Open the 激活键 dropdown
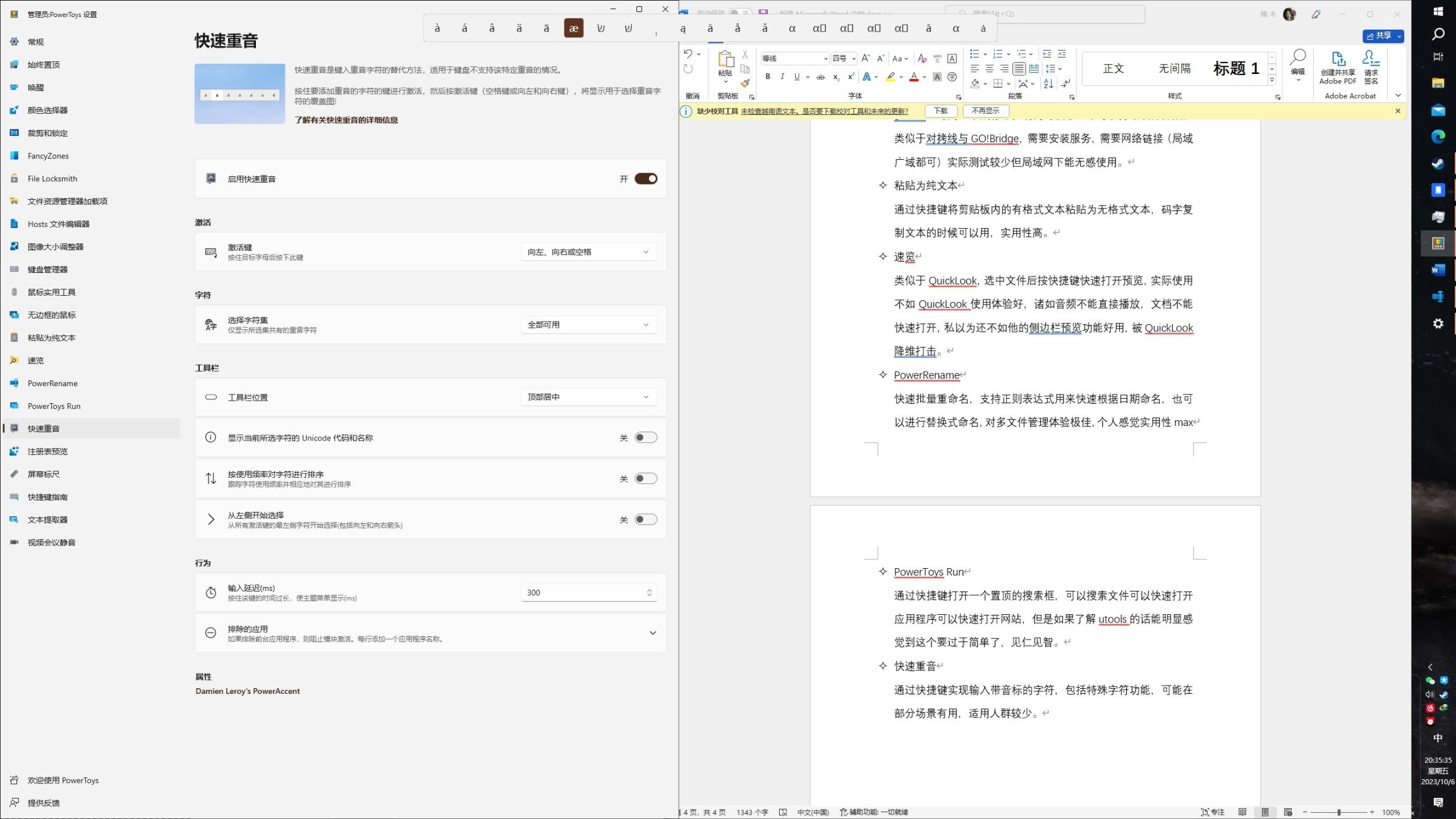1456x819 pixels. [x=588, y=252]
